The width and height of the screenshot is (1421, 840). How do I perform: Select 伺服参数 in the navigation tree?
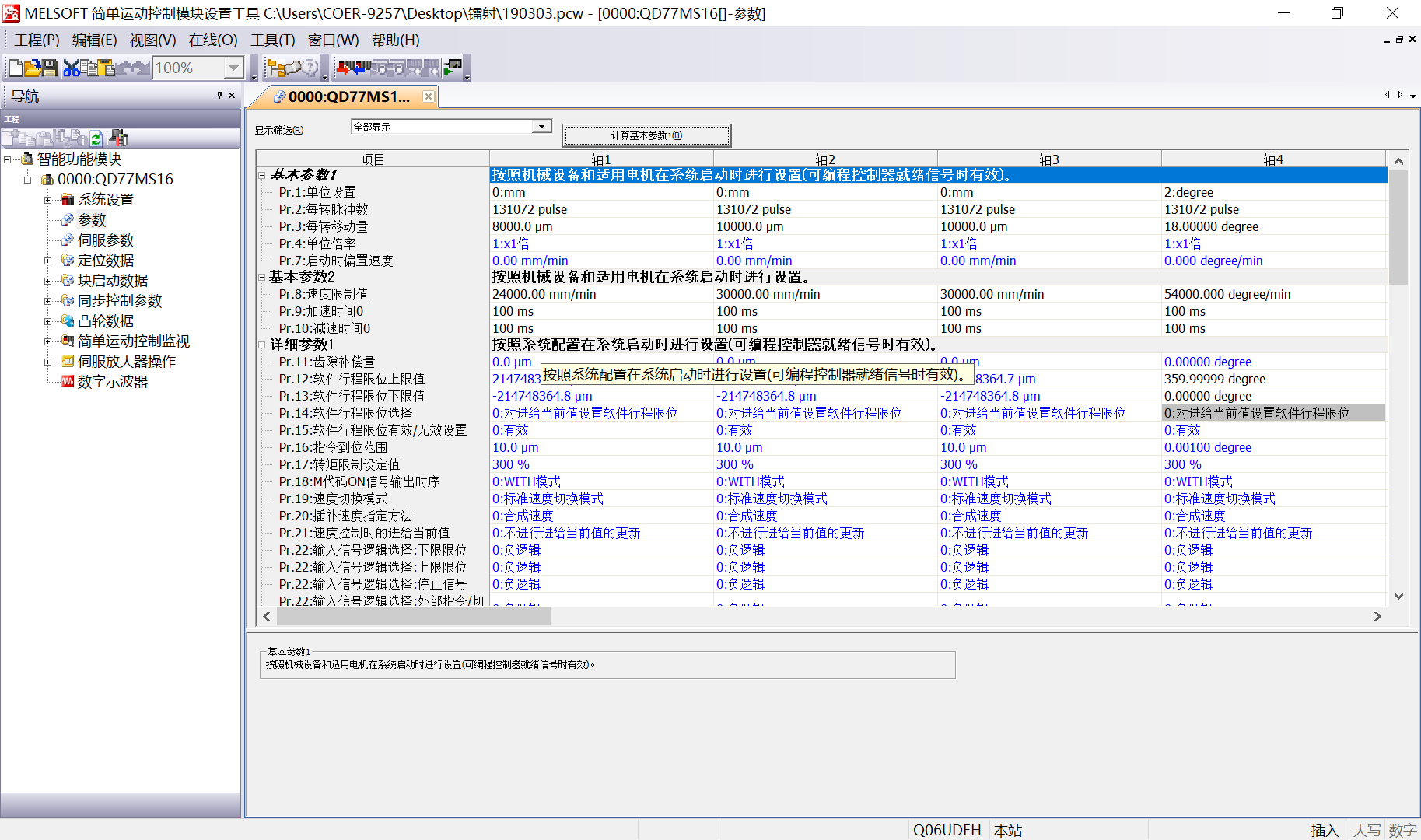tap(106, 240)
